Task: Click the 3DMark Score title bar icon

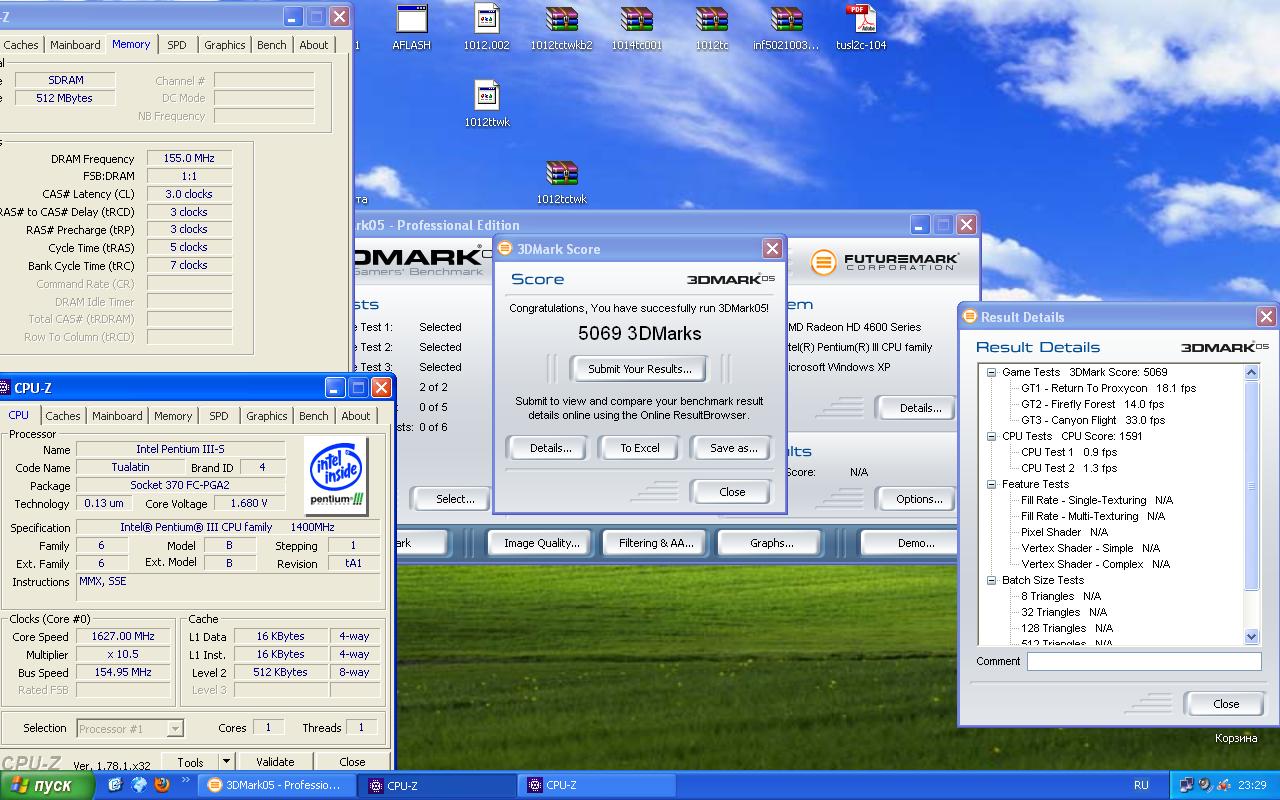Action: [505, 249]
